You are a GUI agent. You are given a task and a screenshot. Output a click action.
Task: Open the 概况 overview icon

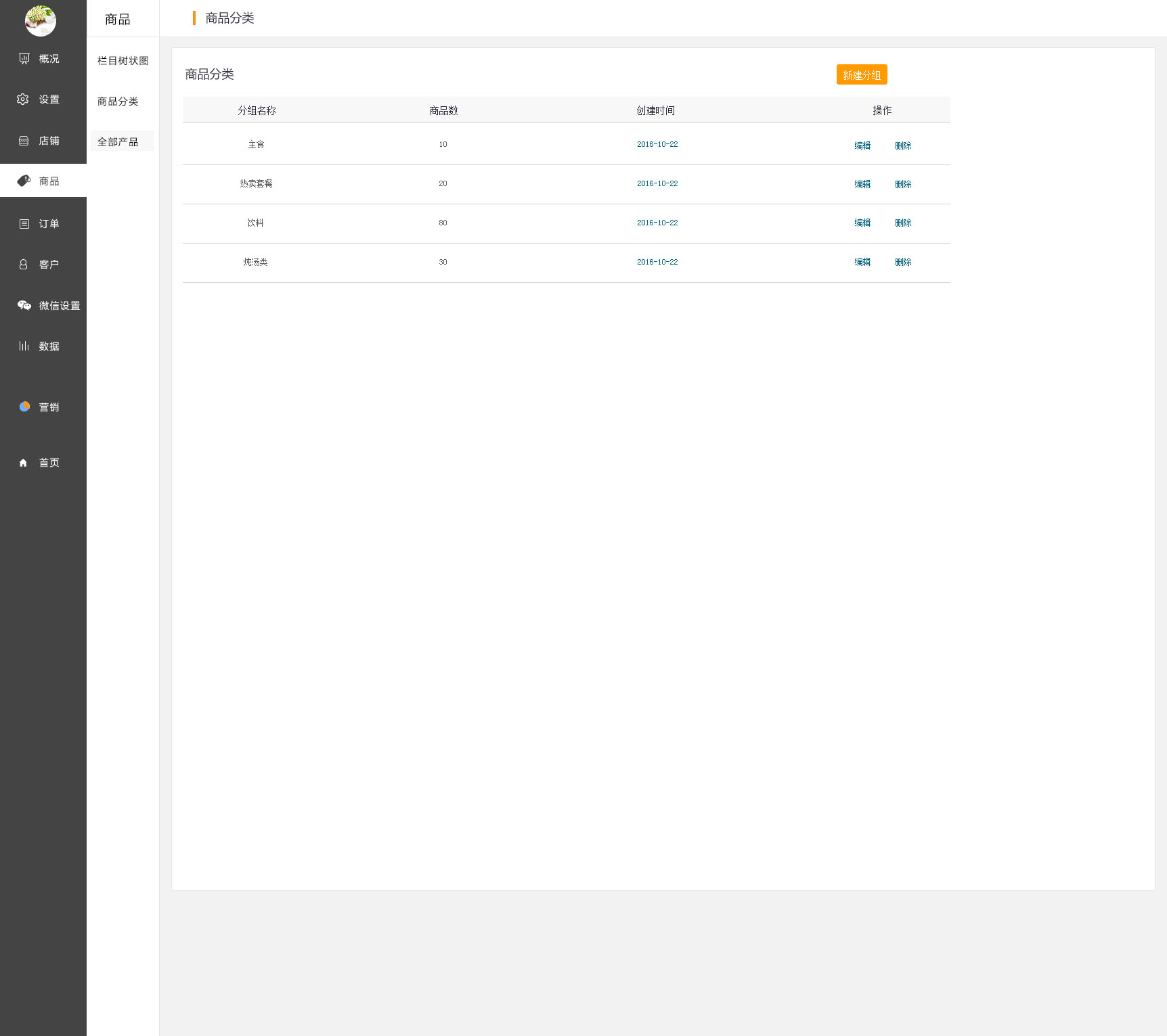pyautogui.click(x=24, y=59)
